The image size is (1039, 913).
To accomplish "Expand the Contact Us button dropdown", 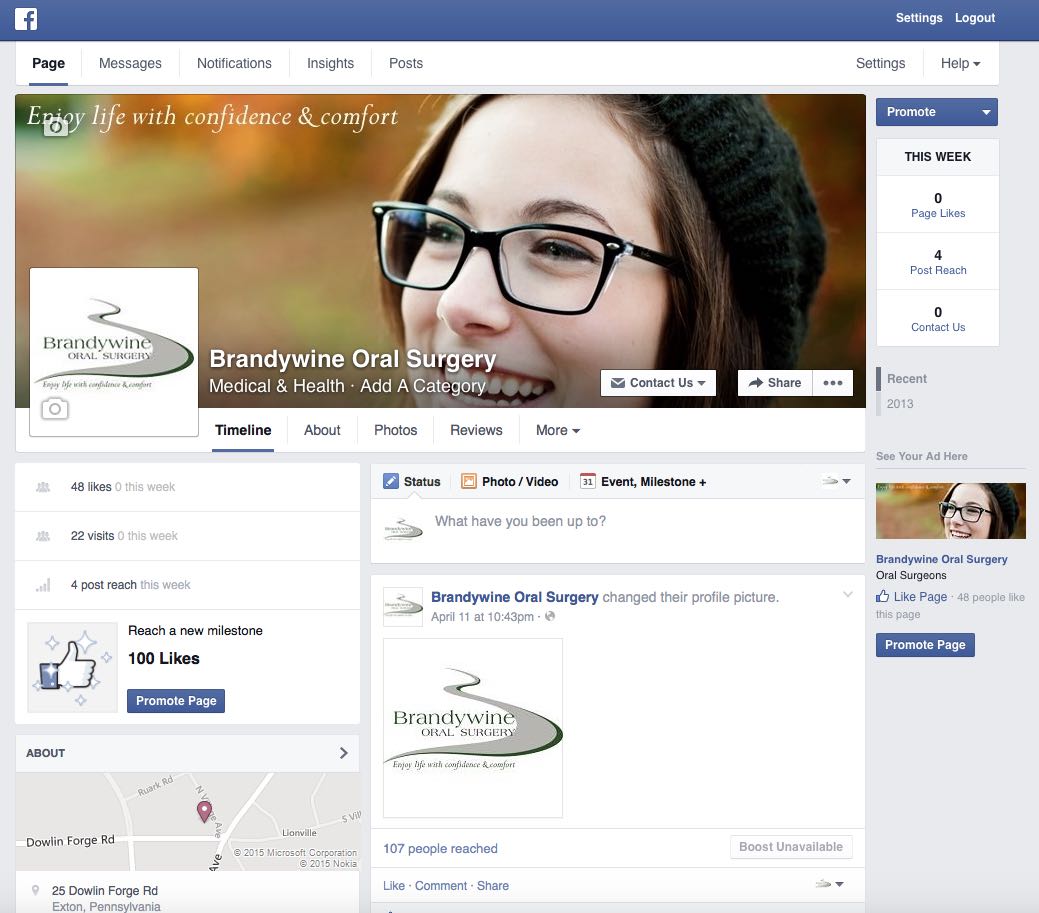I will click(702, 383).
